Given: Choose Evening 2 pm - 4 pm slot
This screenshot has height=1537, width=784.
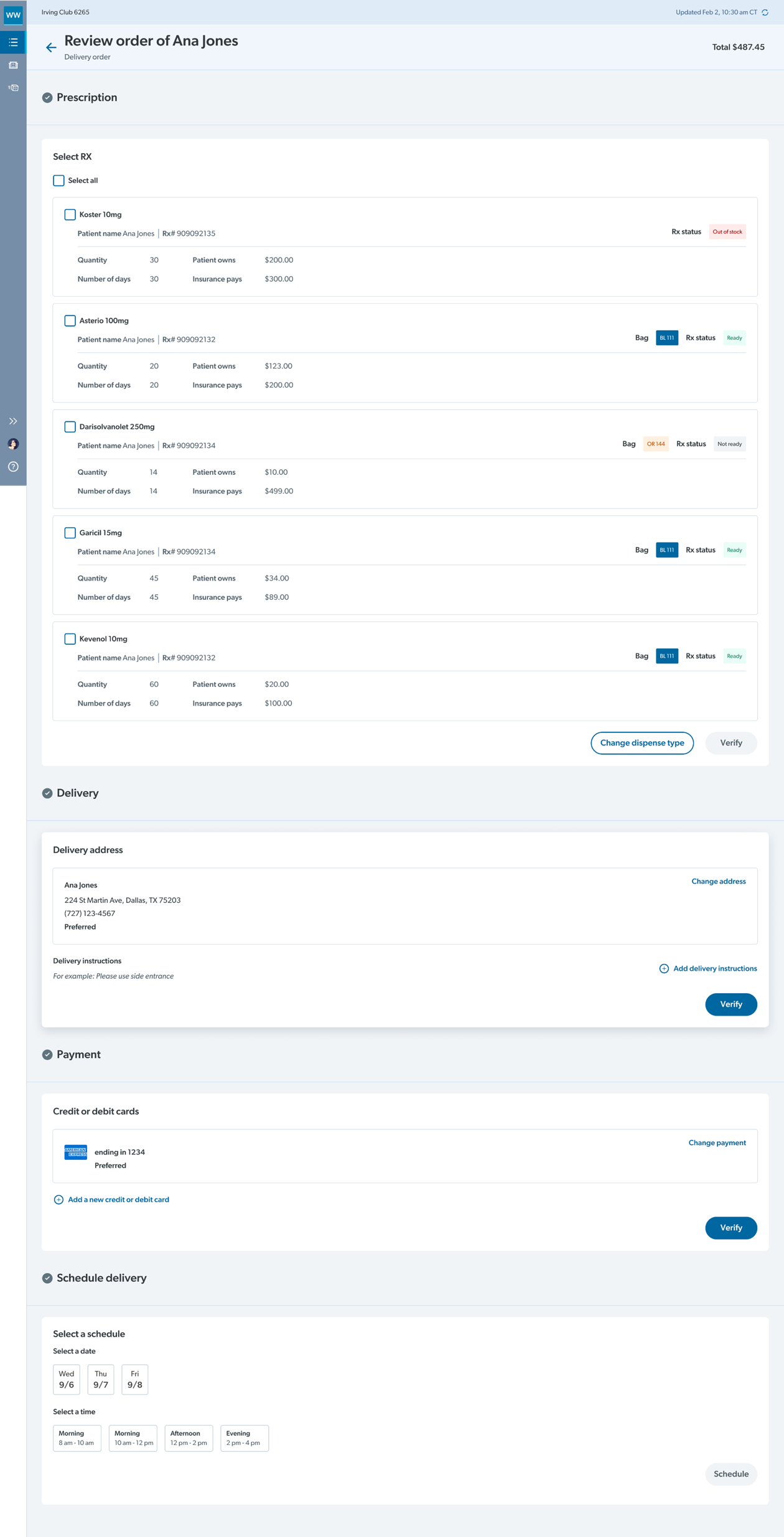Looking at the screenshot, I should click(245, 1438).
